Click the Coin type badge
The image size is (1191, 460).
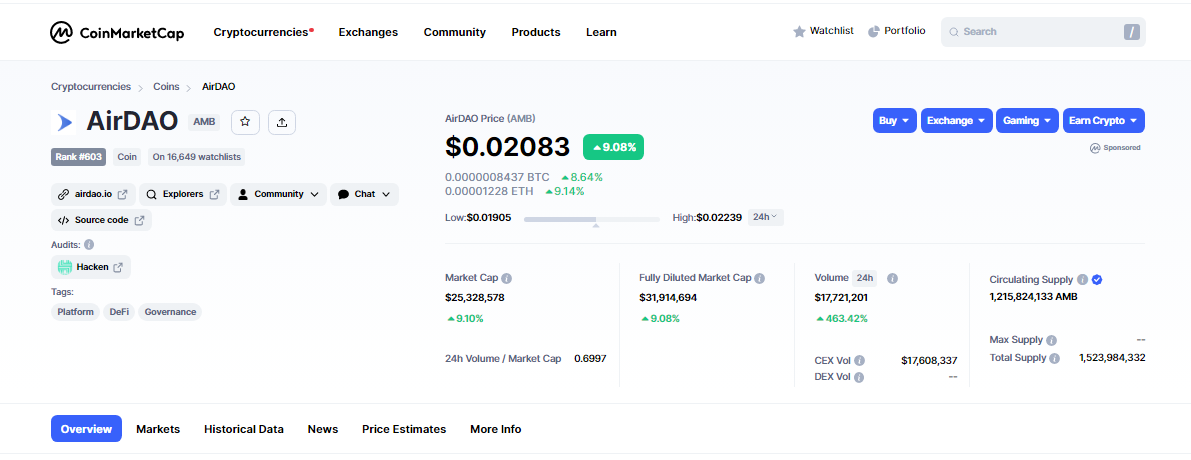click(x=127, y=157)
